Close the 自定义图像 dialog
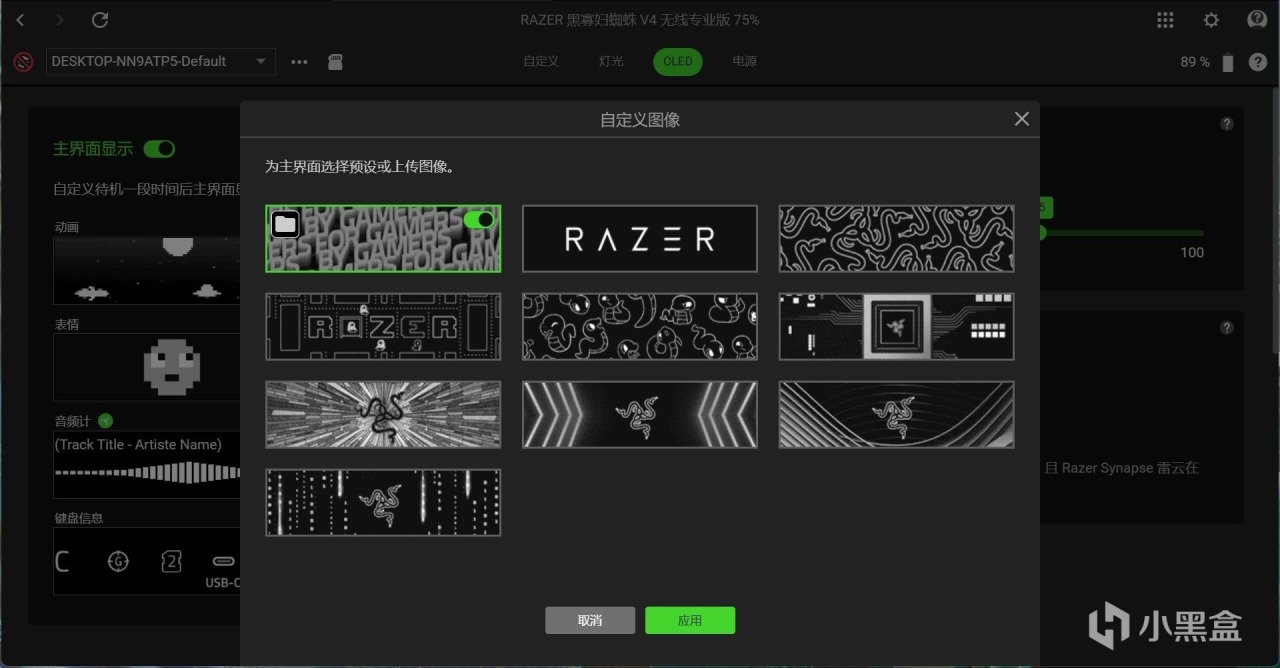Image resolution: width=1280 pixels, height=668 pixels. click(1021, 119)
